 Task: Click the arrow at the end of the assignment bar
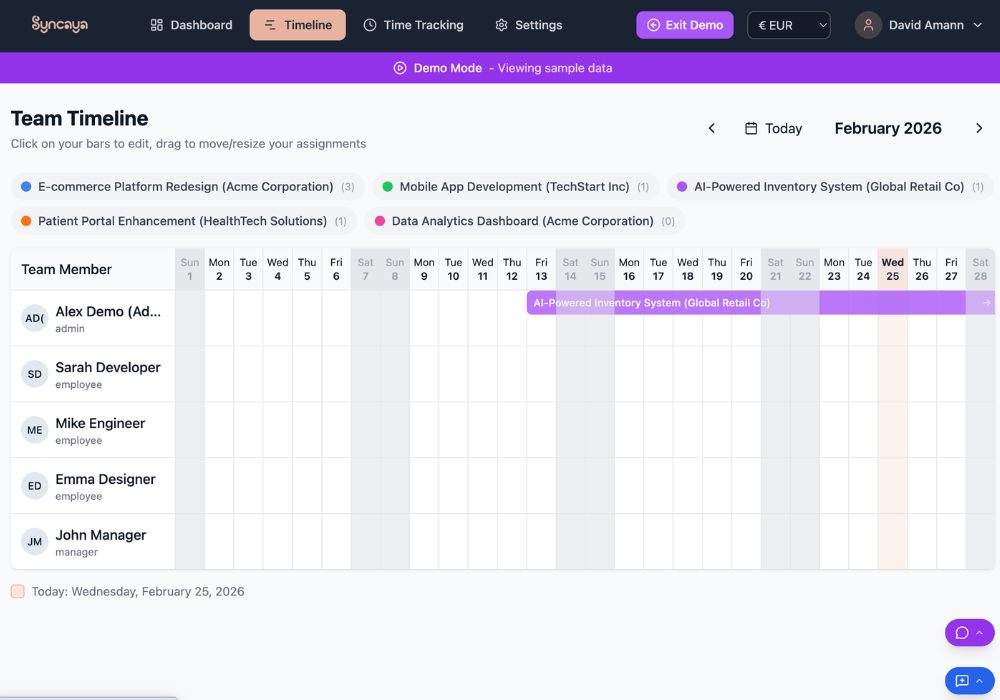click(986, 303)
